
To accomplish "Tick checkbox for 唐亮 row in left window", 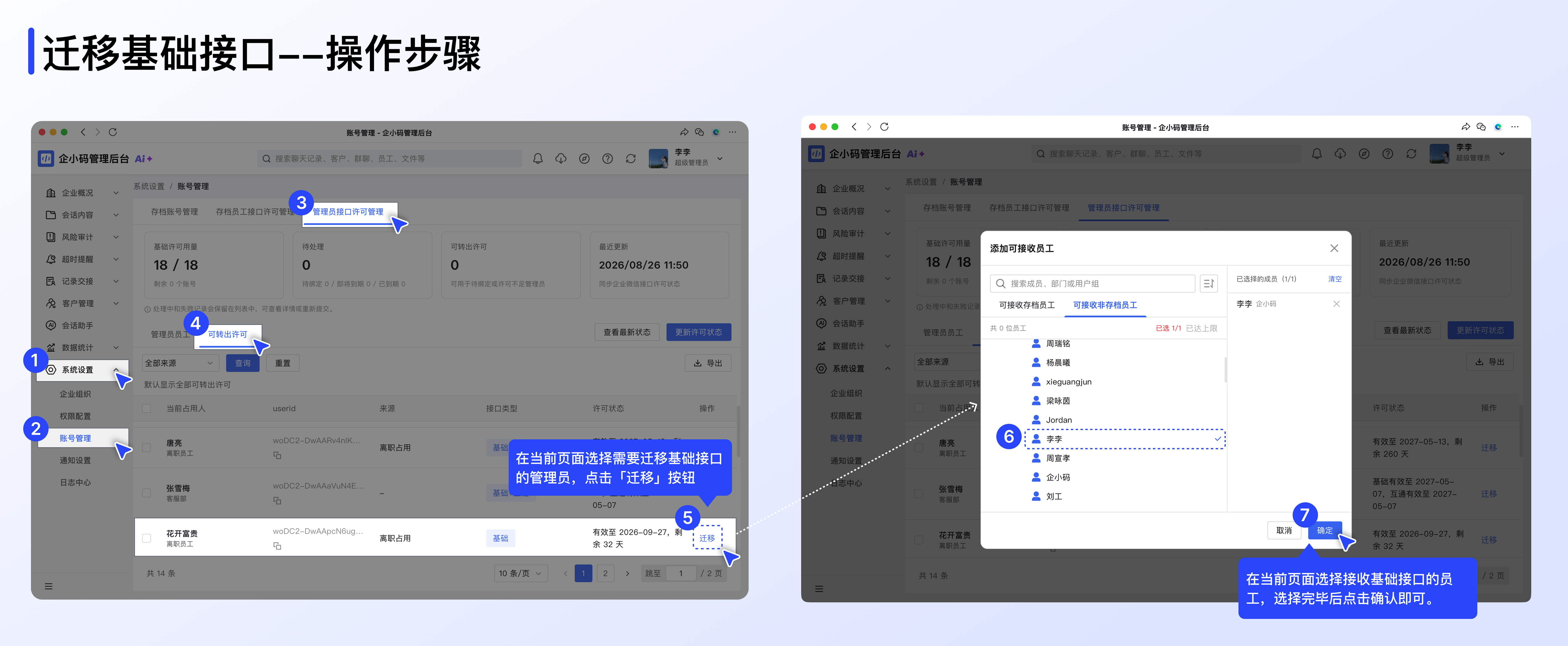I will point(147,448).
